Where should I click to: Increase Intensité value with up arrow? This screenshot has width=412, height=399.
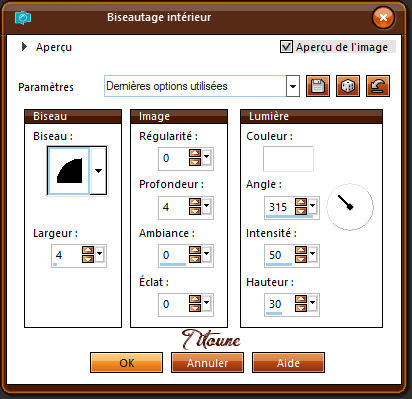coord(301,251)
